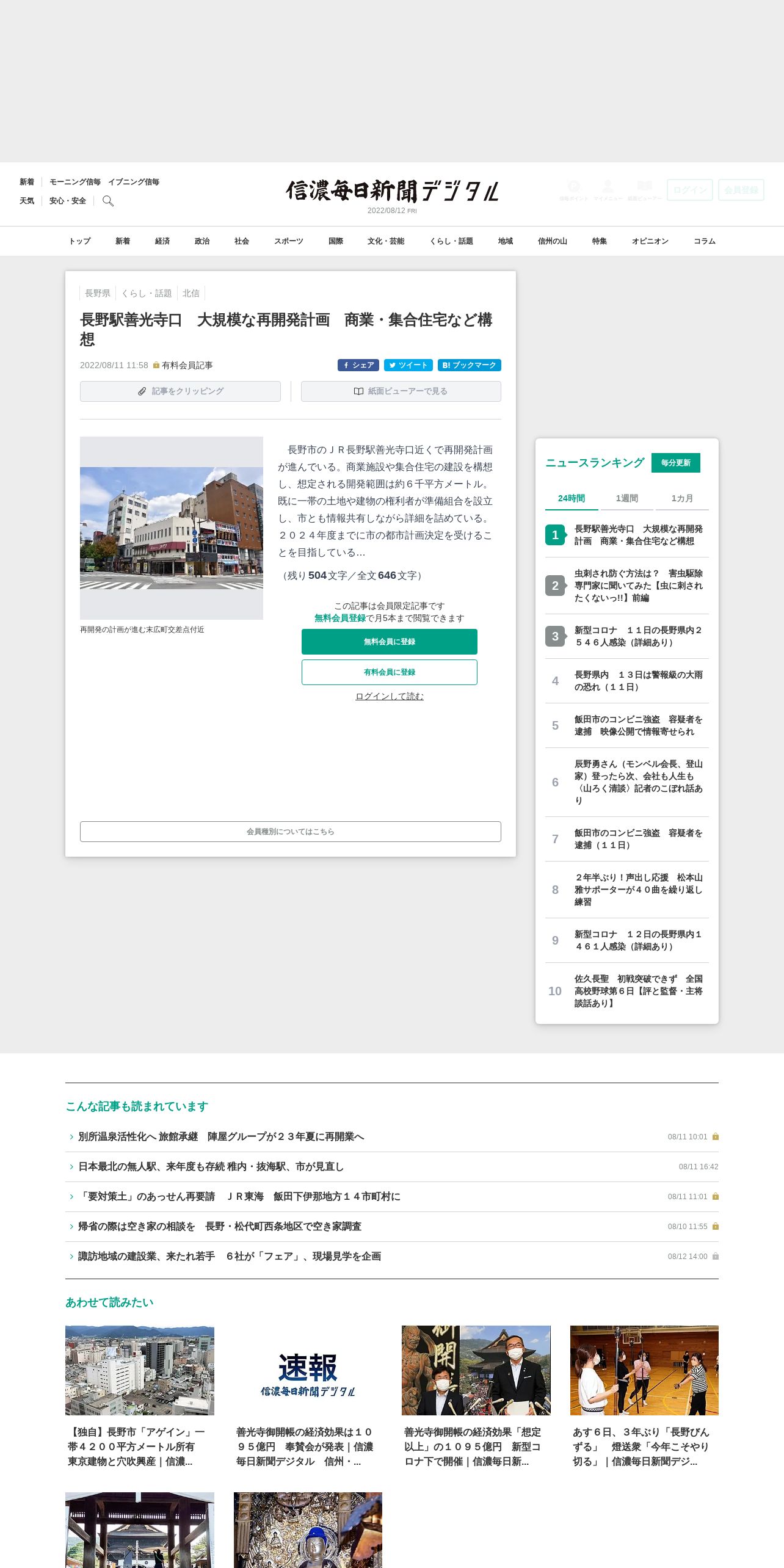Screen dimensions: 784x1568
Task: Open the オピニオン nav item
Action: pos(650,241)
